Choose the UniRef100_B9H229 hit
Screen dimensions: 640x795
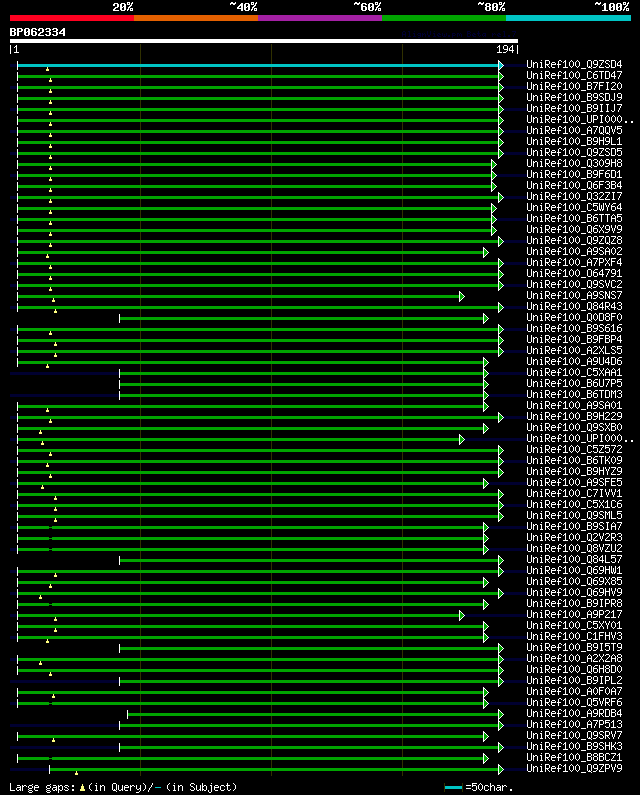(x=574, y=417)
